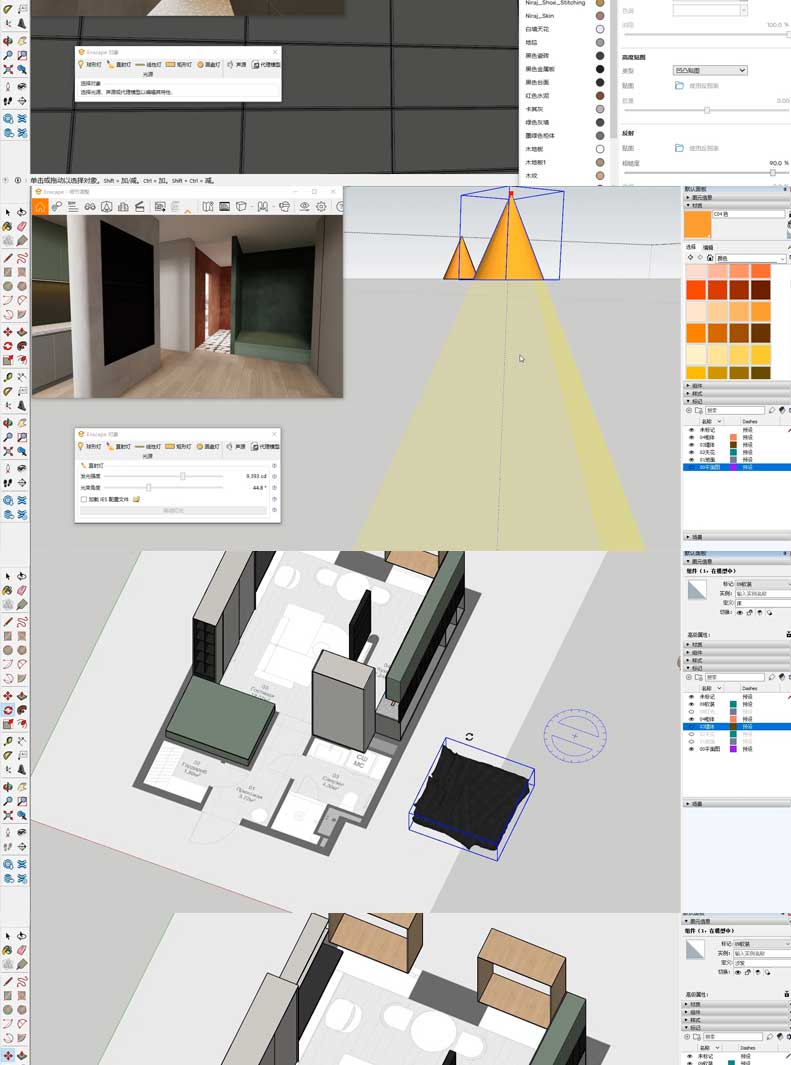Click the orange home icon in Enscape window

coord(40,207)
